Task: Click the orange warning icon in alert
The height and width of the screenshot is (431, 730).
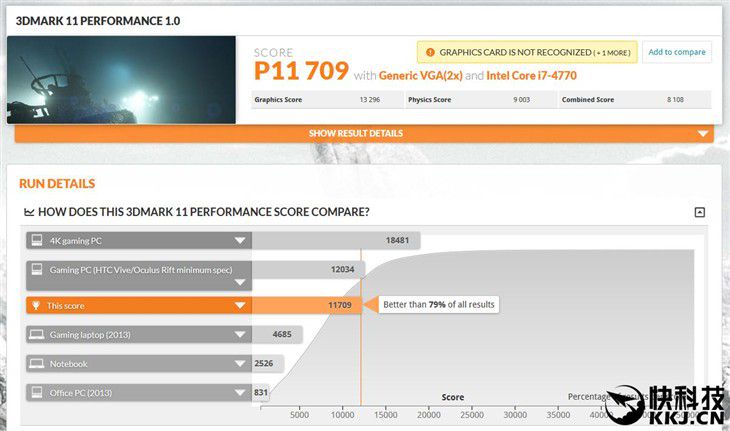Action: click(x=430, y=52)
